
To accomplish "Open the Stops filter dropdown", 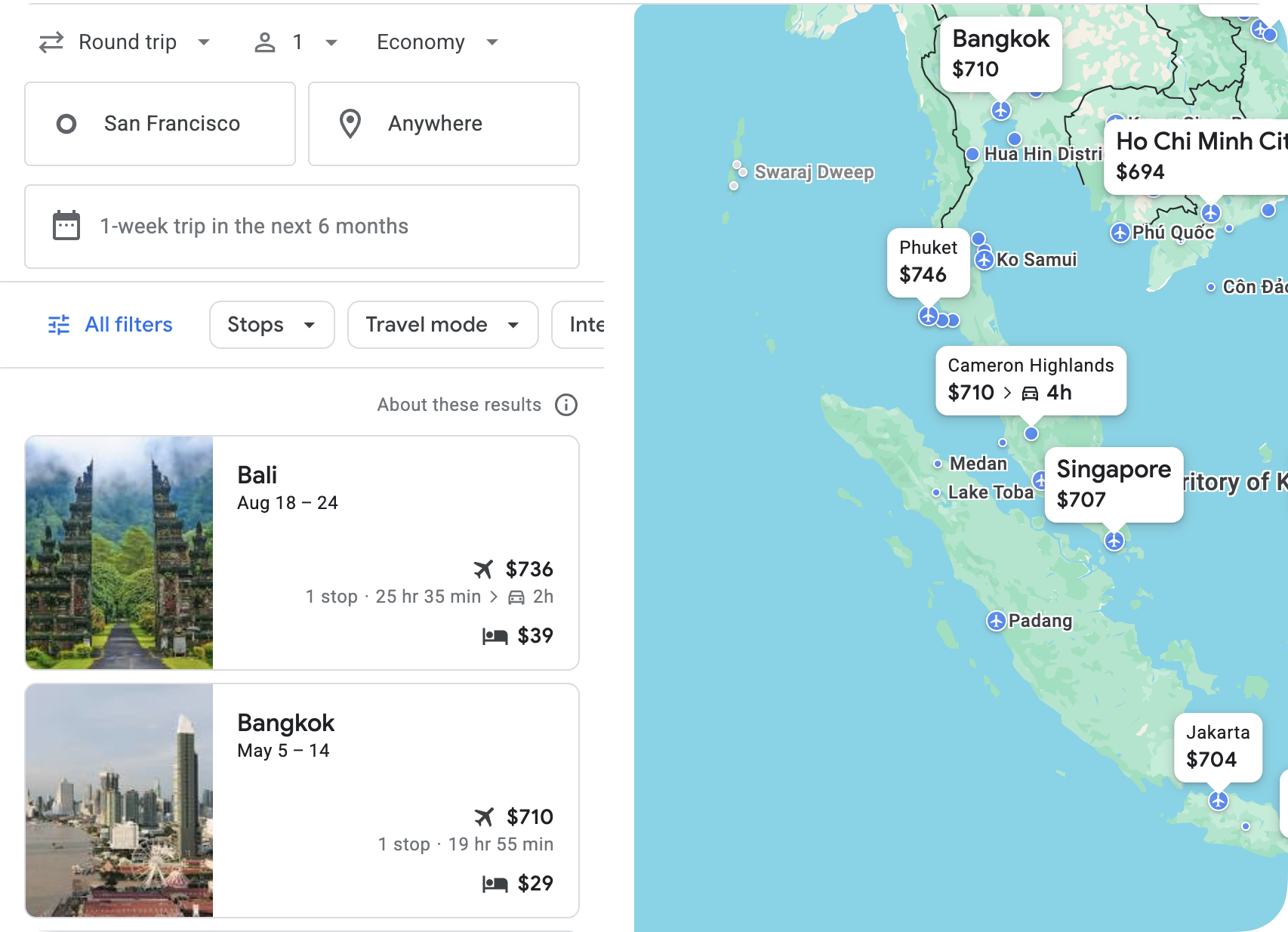I will (271, 325).
